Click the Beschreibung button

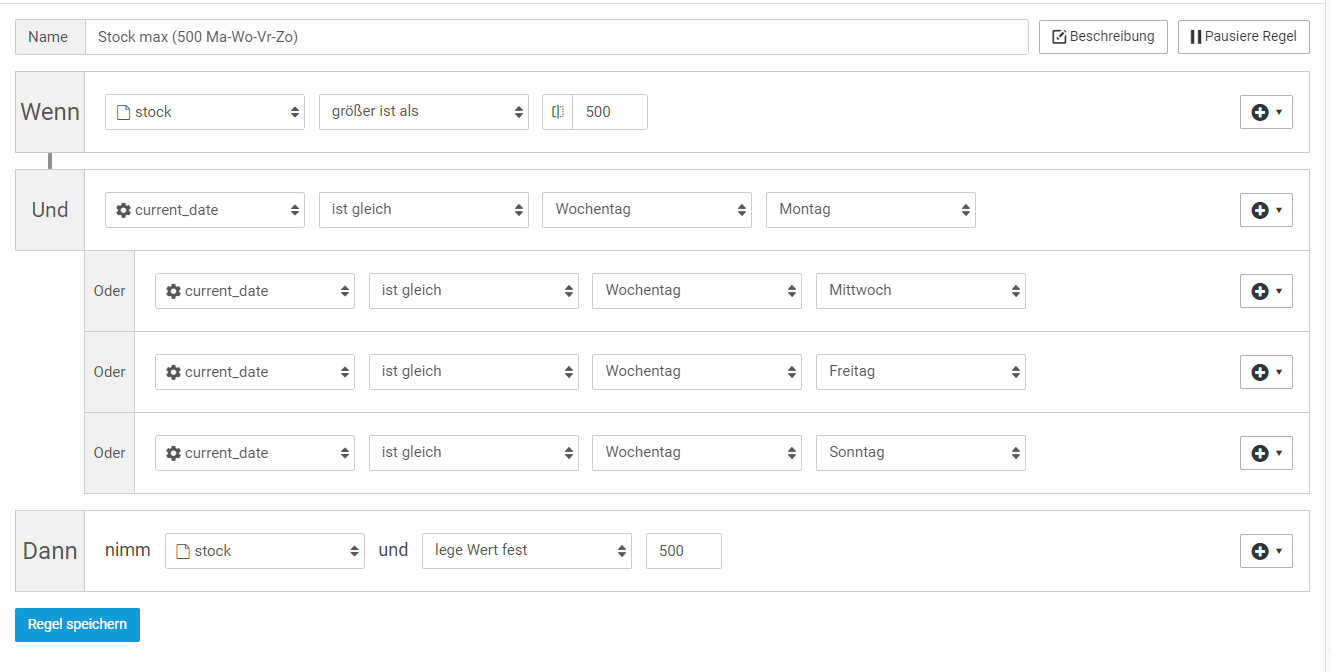[x=1103, y=37]
